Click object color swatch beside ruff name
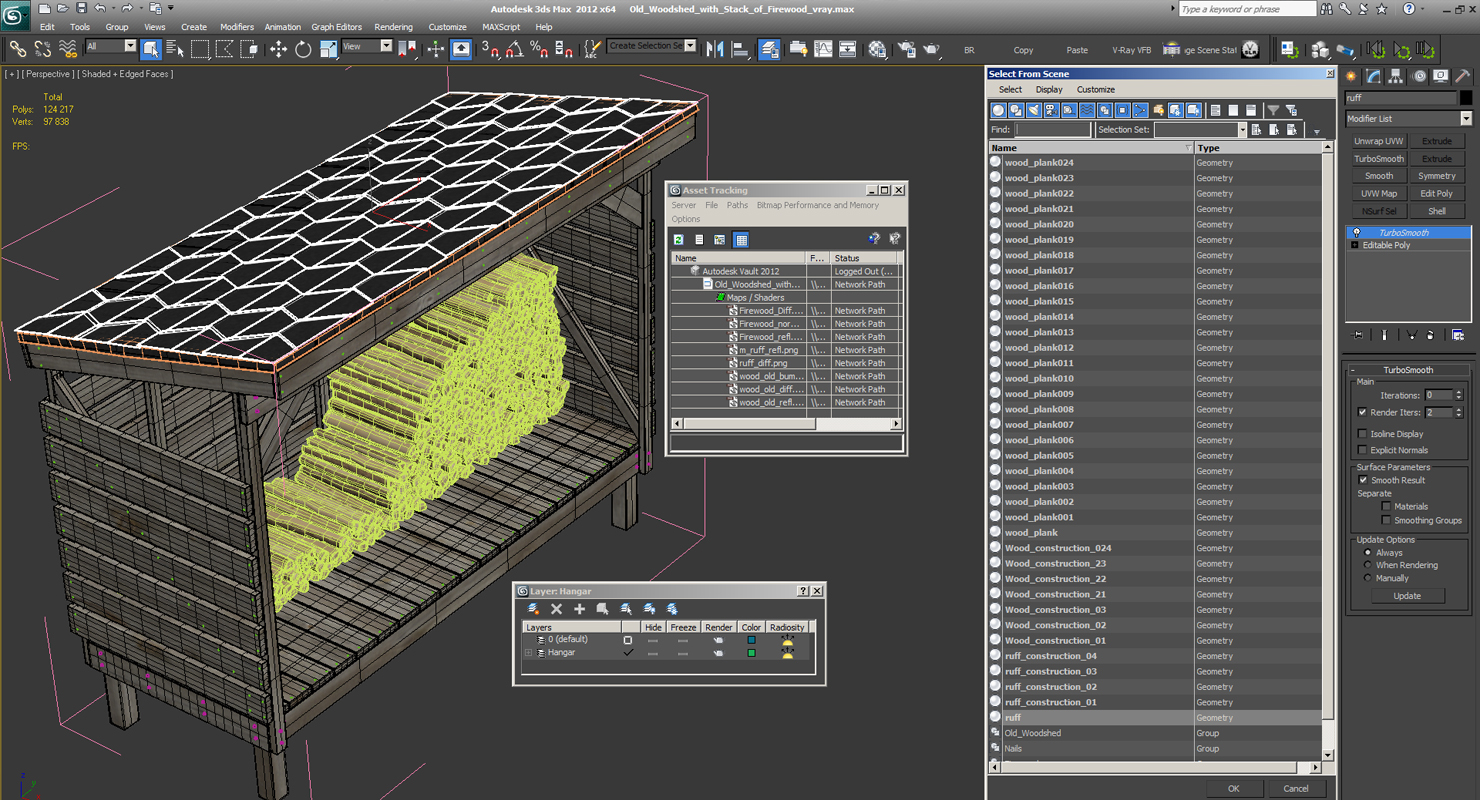The image size is (1480, 800). click(1466, 98)
